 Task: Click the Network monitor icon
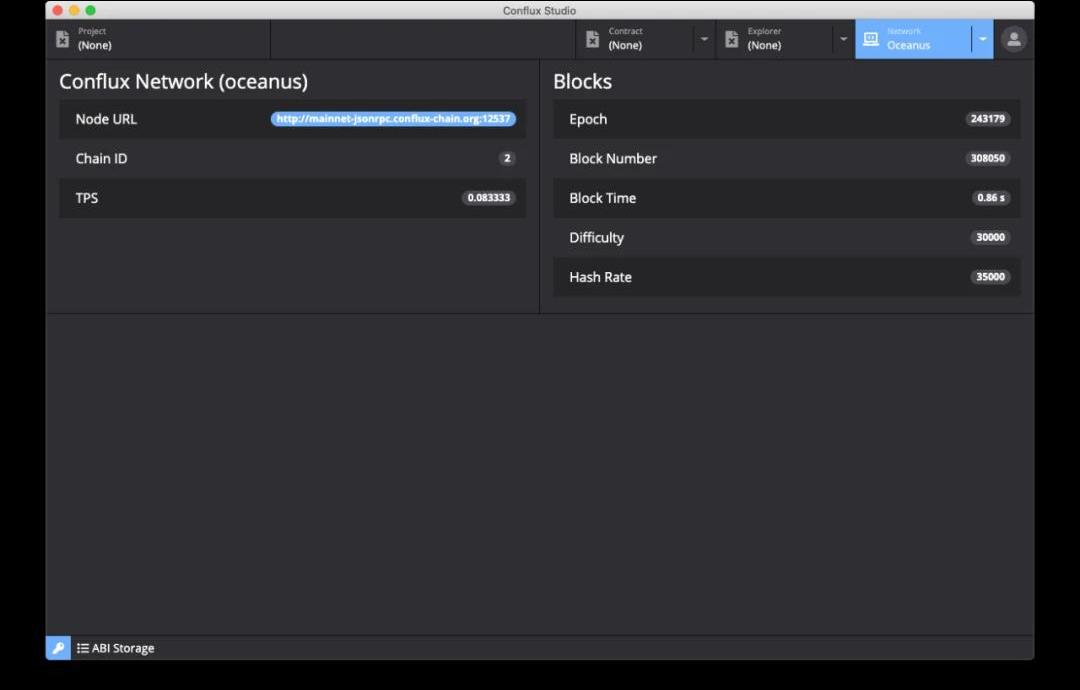871,39
